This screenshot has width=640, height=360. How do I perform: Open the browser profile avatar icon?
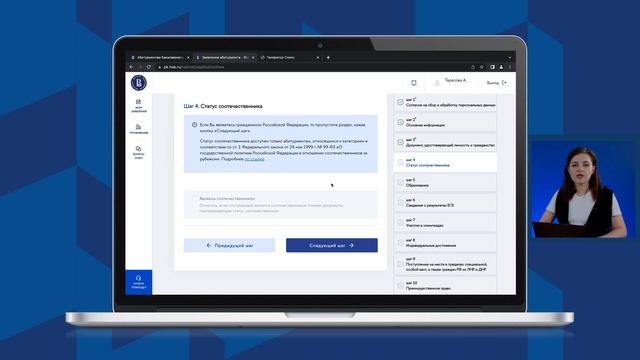click(501, 67)
